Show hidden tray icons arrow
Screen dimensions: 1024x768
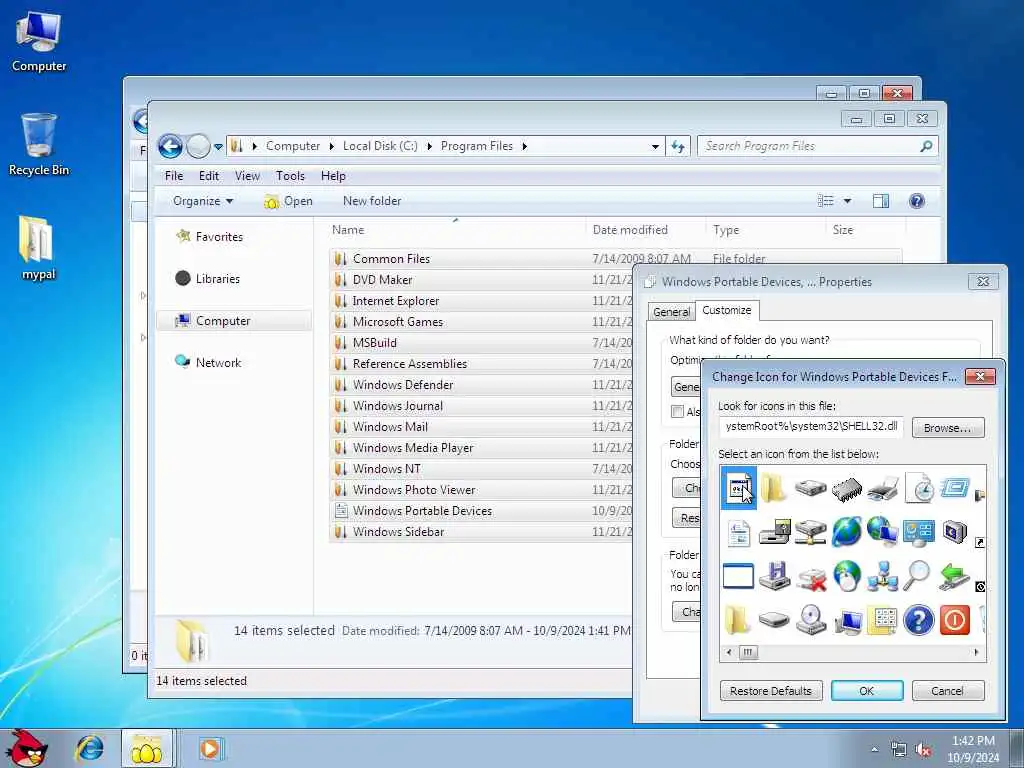tap(874, 749)
